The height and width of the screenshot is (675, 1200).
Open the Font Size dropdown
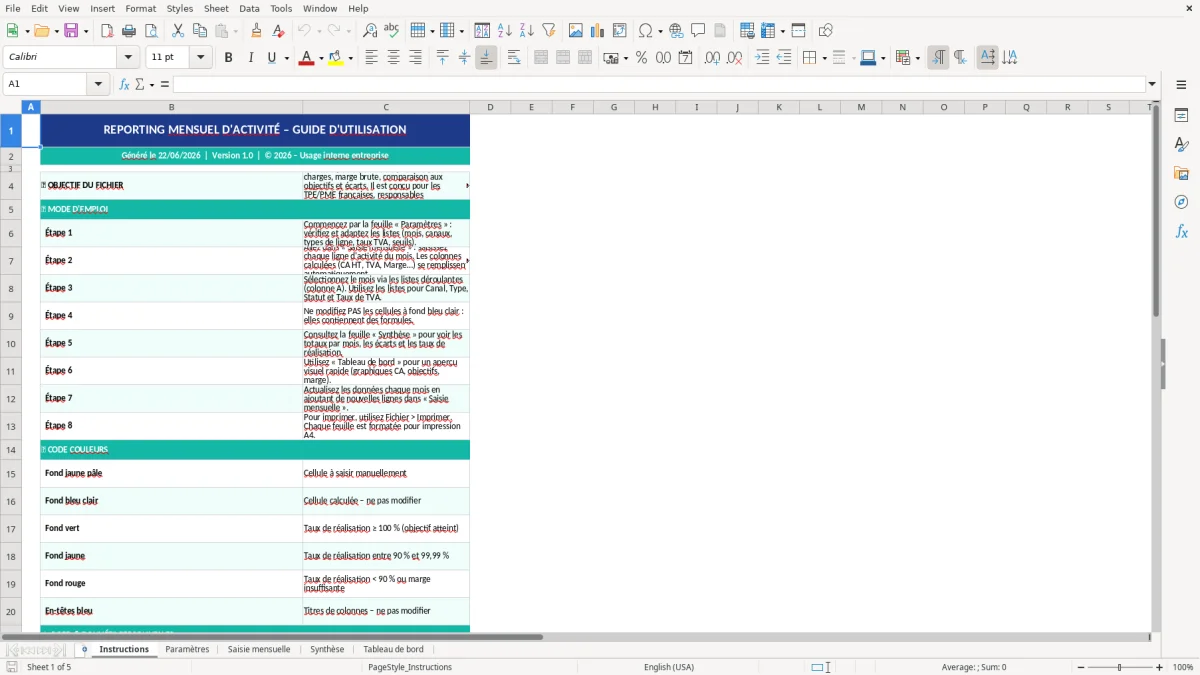pyautogui.click(x=201, y=58)
